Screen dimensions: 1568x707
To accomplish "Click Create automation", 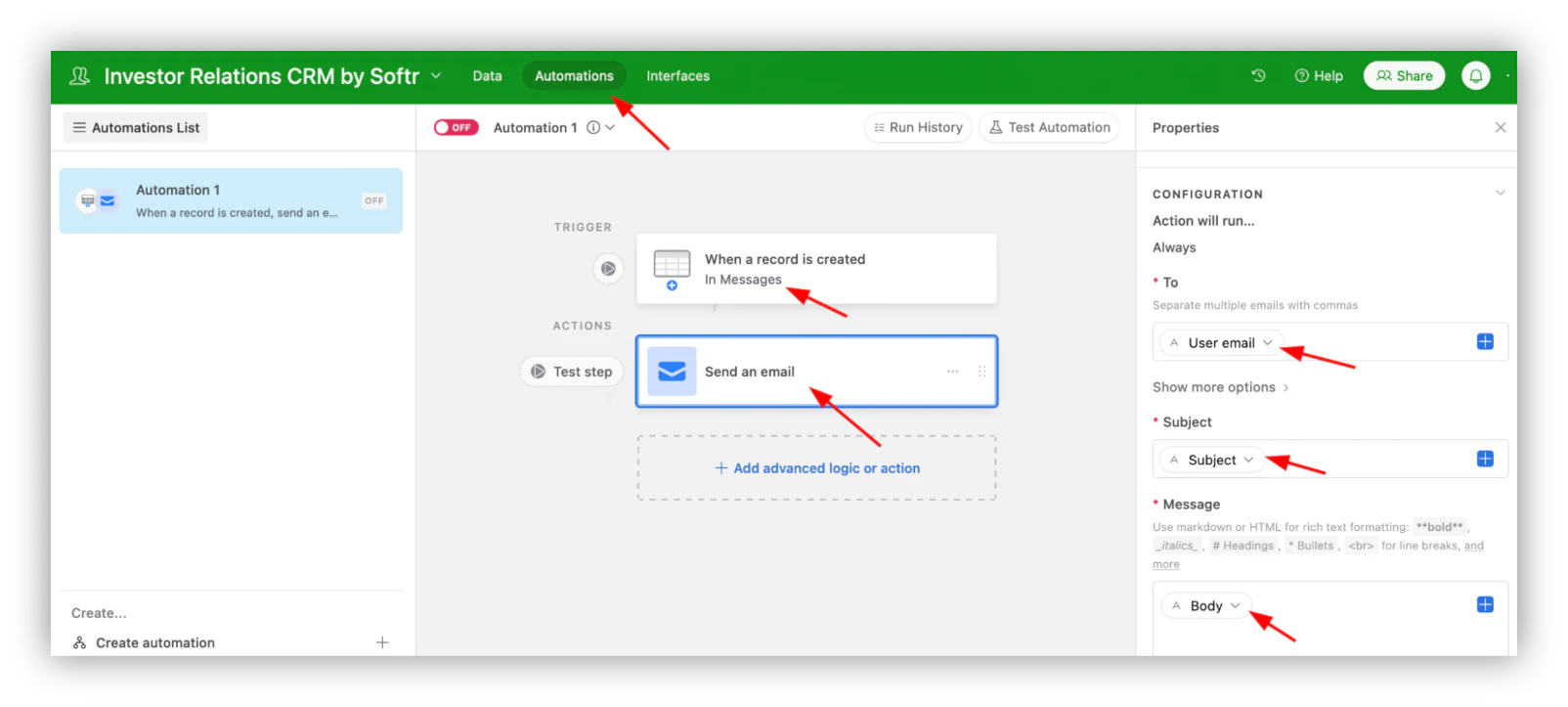I will pyautogui.click(x=154, y=642).
